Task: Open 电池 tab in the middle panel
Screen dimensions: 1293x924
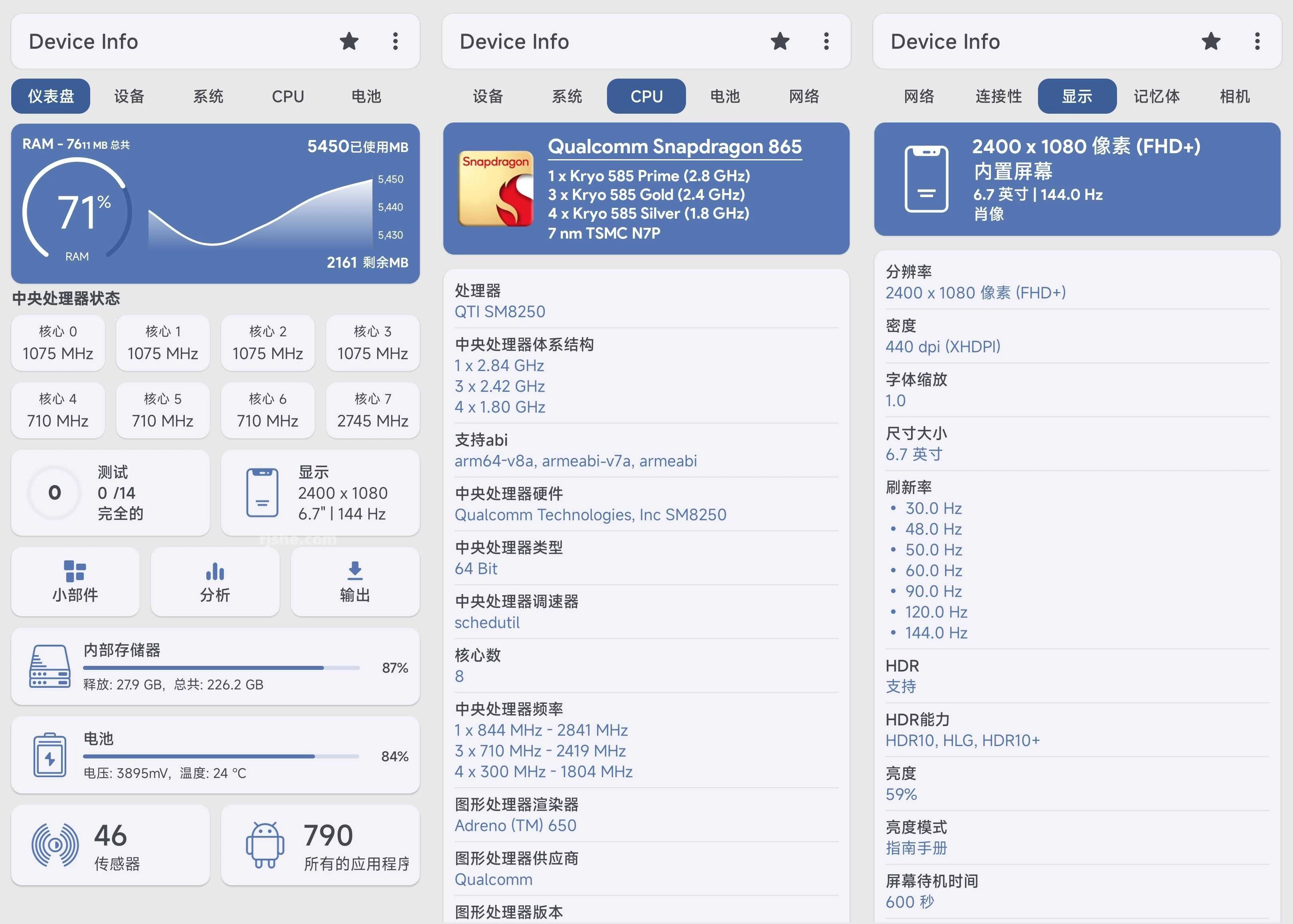Action: (725, 96)
